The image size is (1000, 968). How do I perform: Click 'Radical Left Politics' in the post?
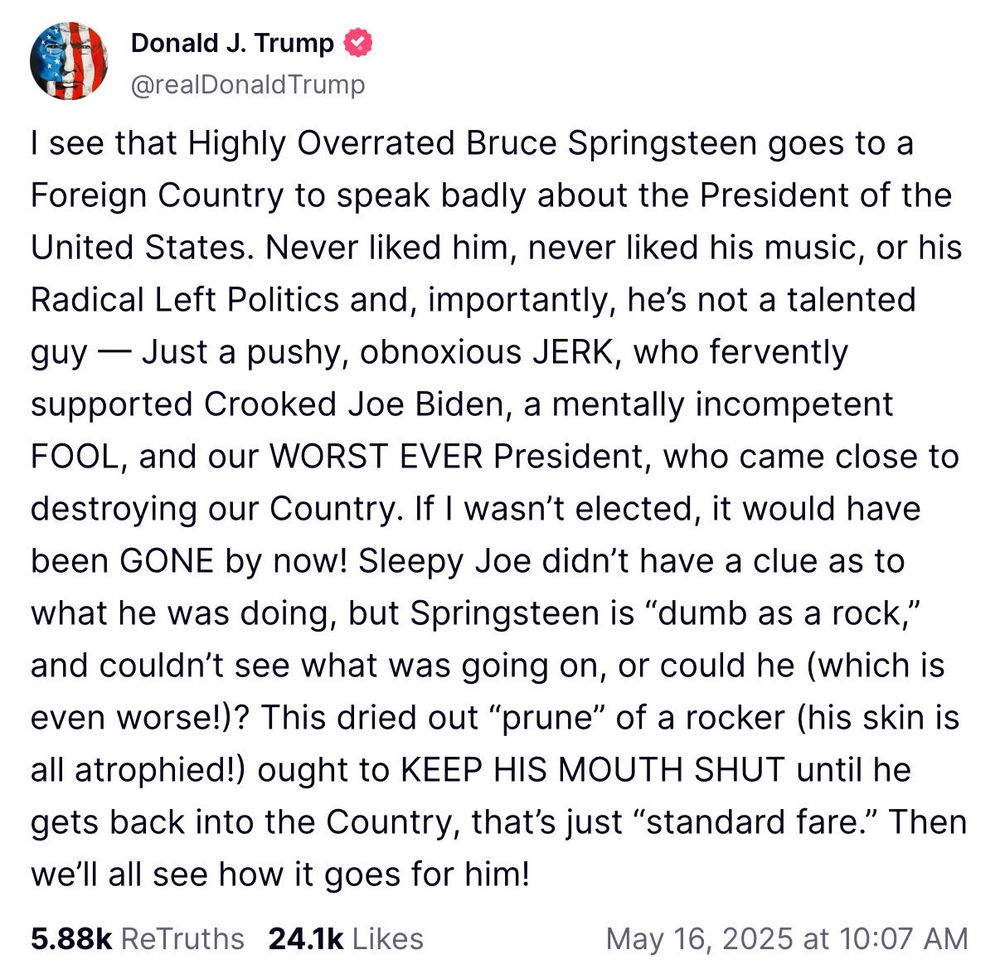[x=185, y=299]
